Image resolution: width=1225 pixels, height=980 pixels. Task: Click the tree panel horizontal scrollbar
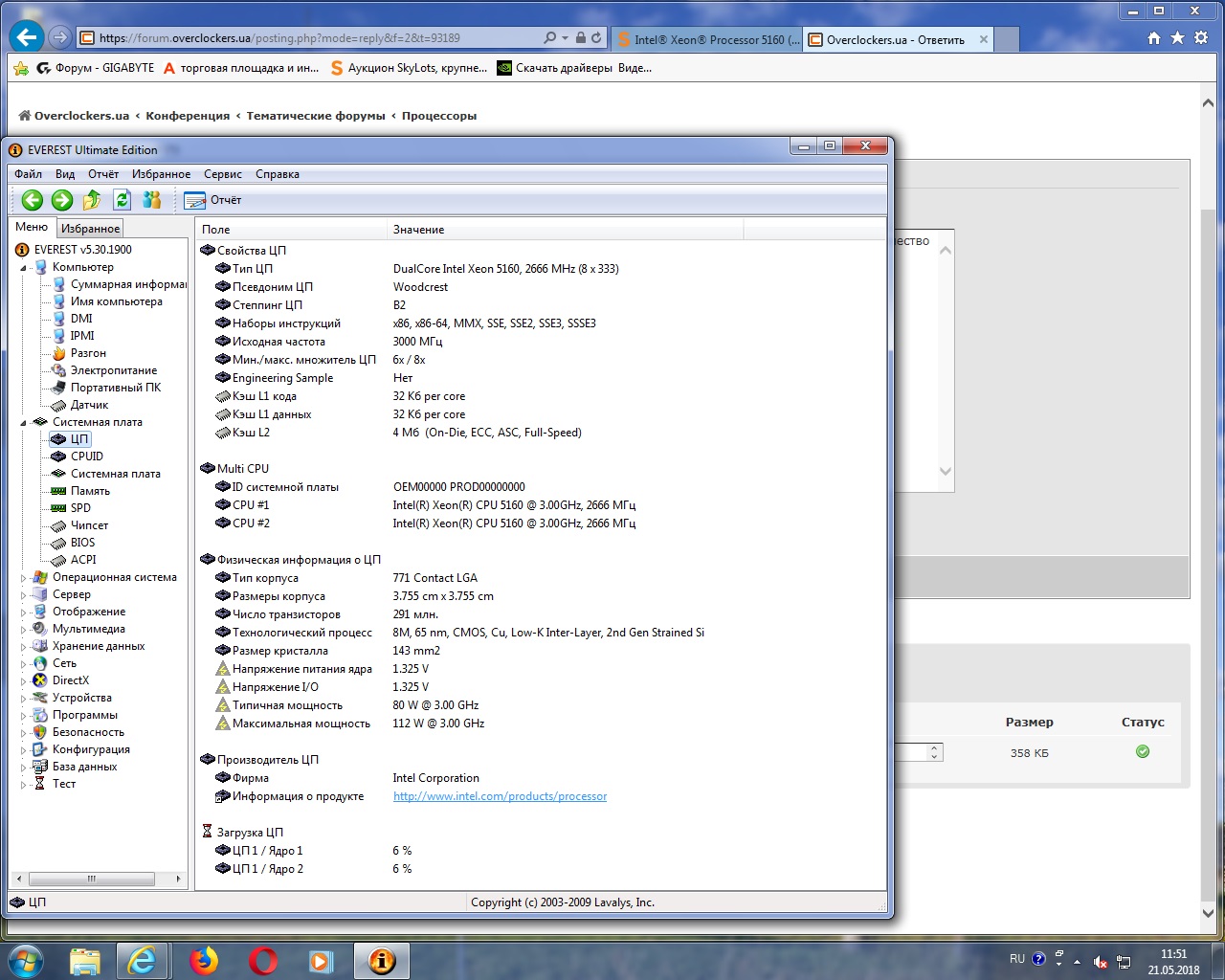click(x=99, y=879)
